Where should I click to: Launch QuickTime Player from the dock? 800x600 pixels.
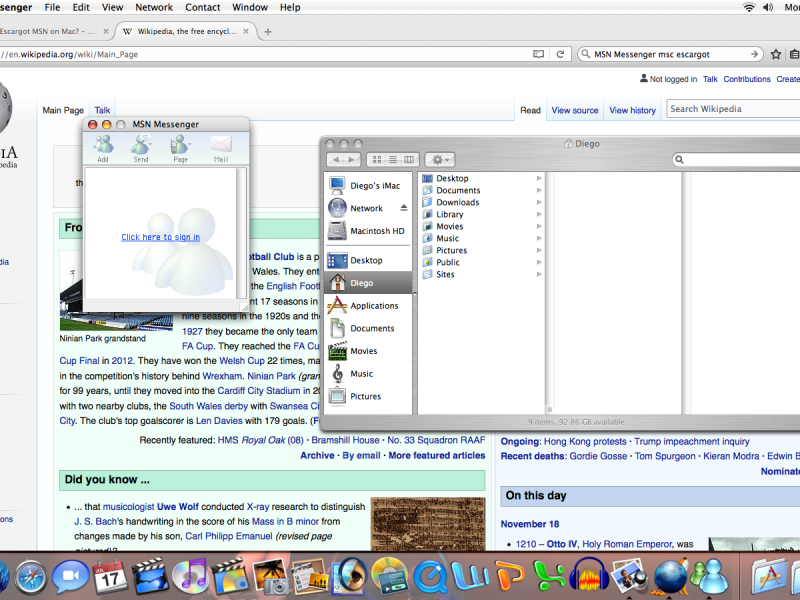(431, 577)
